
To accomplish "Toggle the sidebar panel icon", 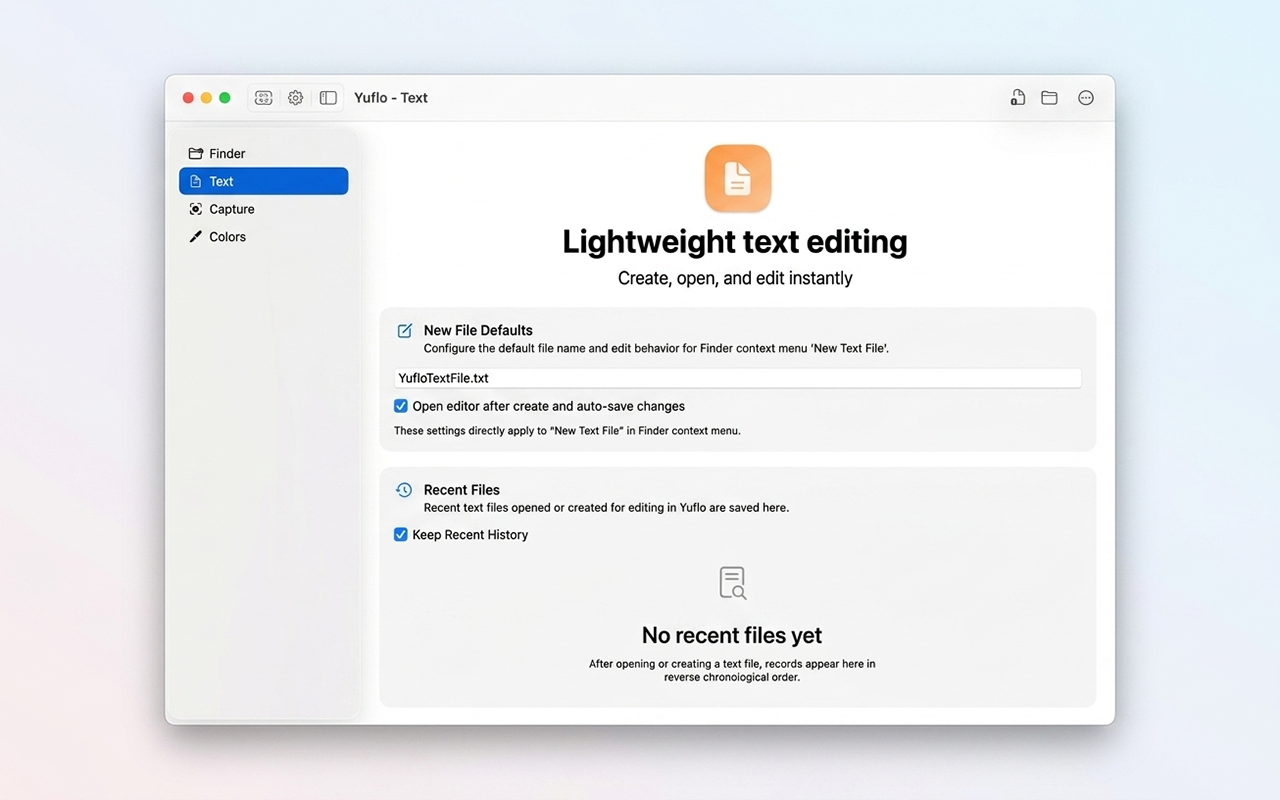I will [328, 98].
